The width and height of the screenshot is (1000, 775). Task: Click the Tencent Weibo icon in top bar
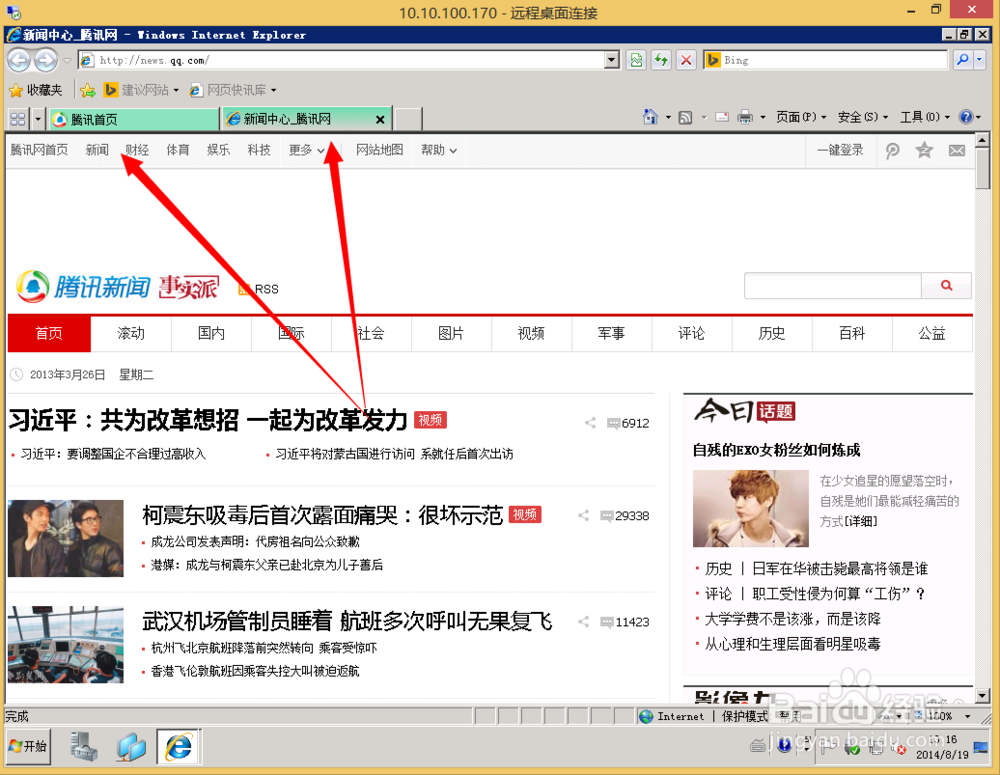(893, 151)
